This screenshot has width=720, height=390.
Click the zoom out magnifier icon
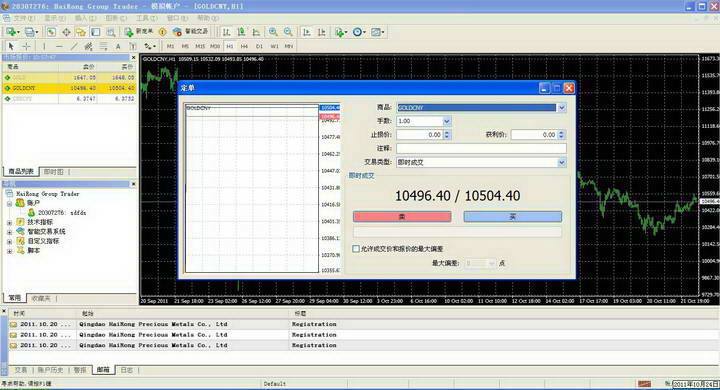[x=288, y=32]
